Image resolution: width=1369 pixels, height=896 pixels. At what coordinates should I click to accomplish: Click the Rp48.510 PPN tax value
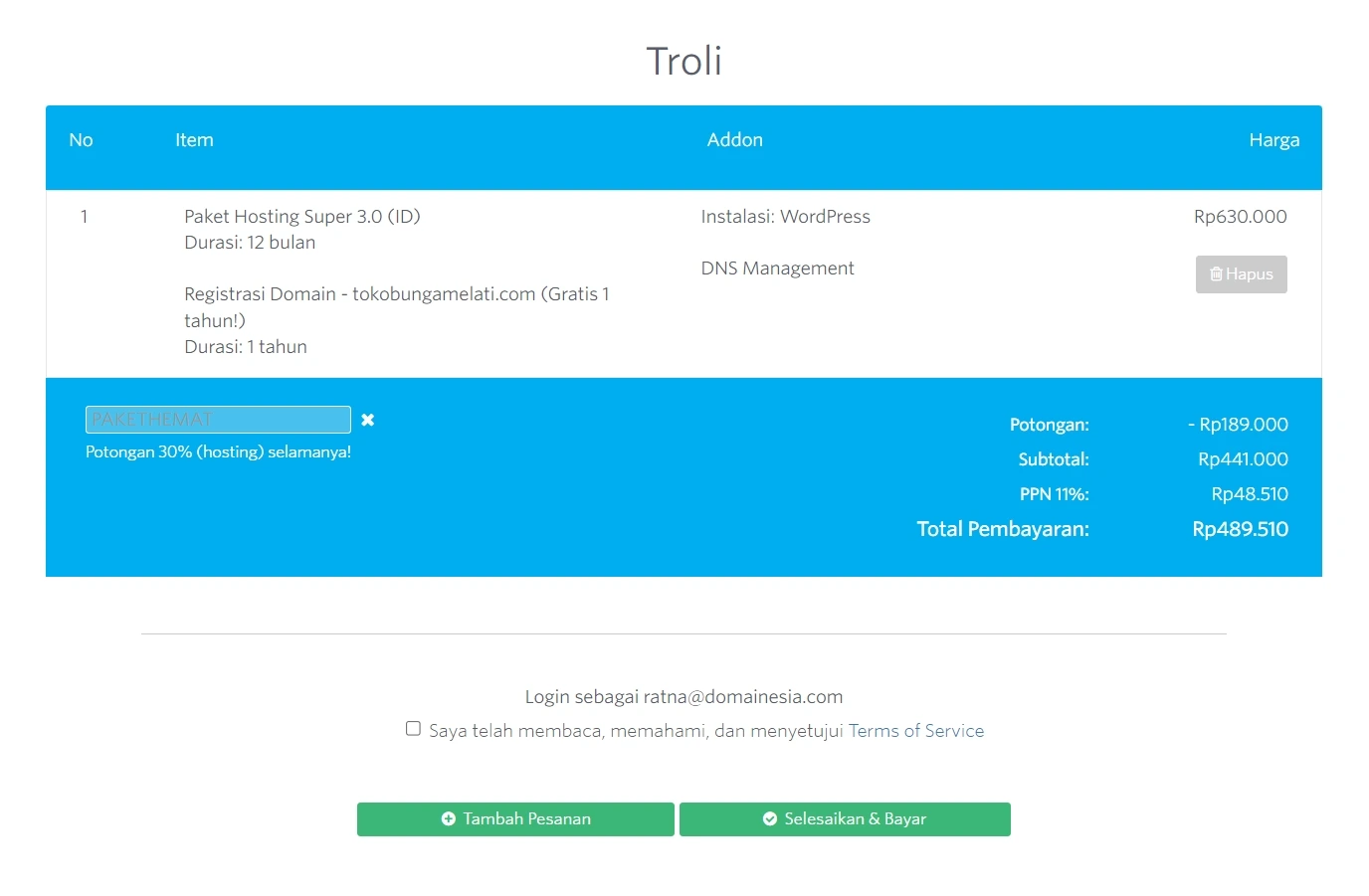click(1250, 494)
